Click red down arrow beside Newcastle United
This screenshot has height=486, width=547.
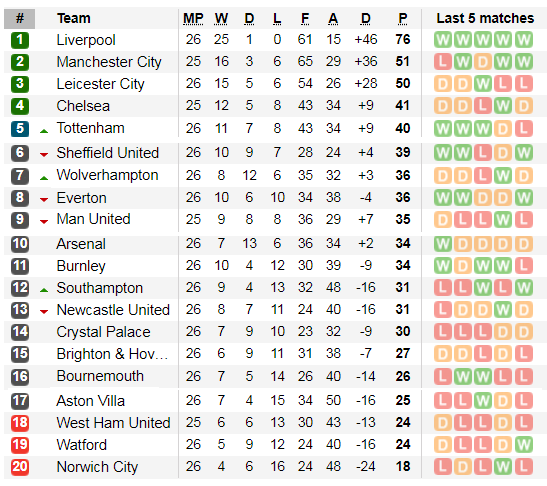pos(44,312)
